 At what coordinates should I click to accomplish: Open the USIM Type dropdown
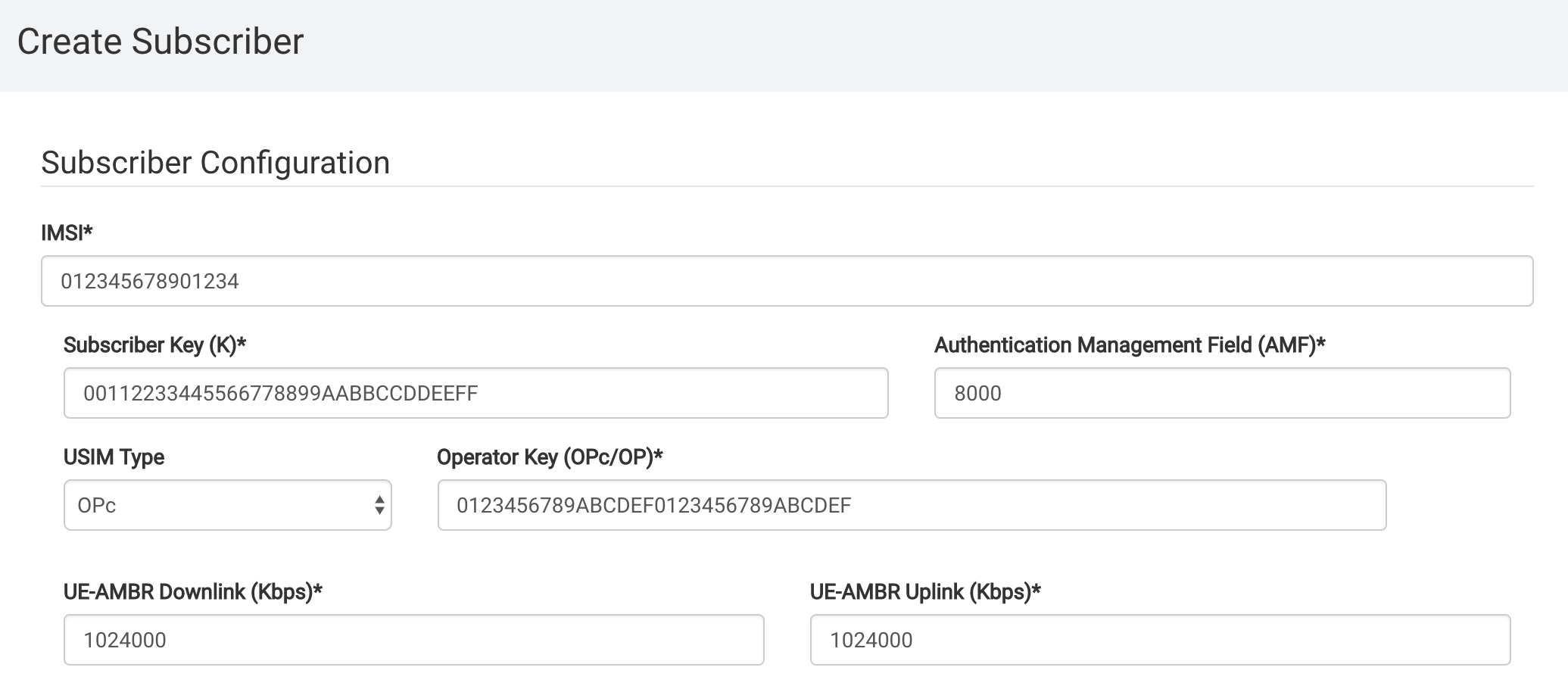[x=227, y=505]
